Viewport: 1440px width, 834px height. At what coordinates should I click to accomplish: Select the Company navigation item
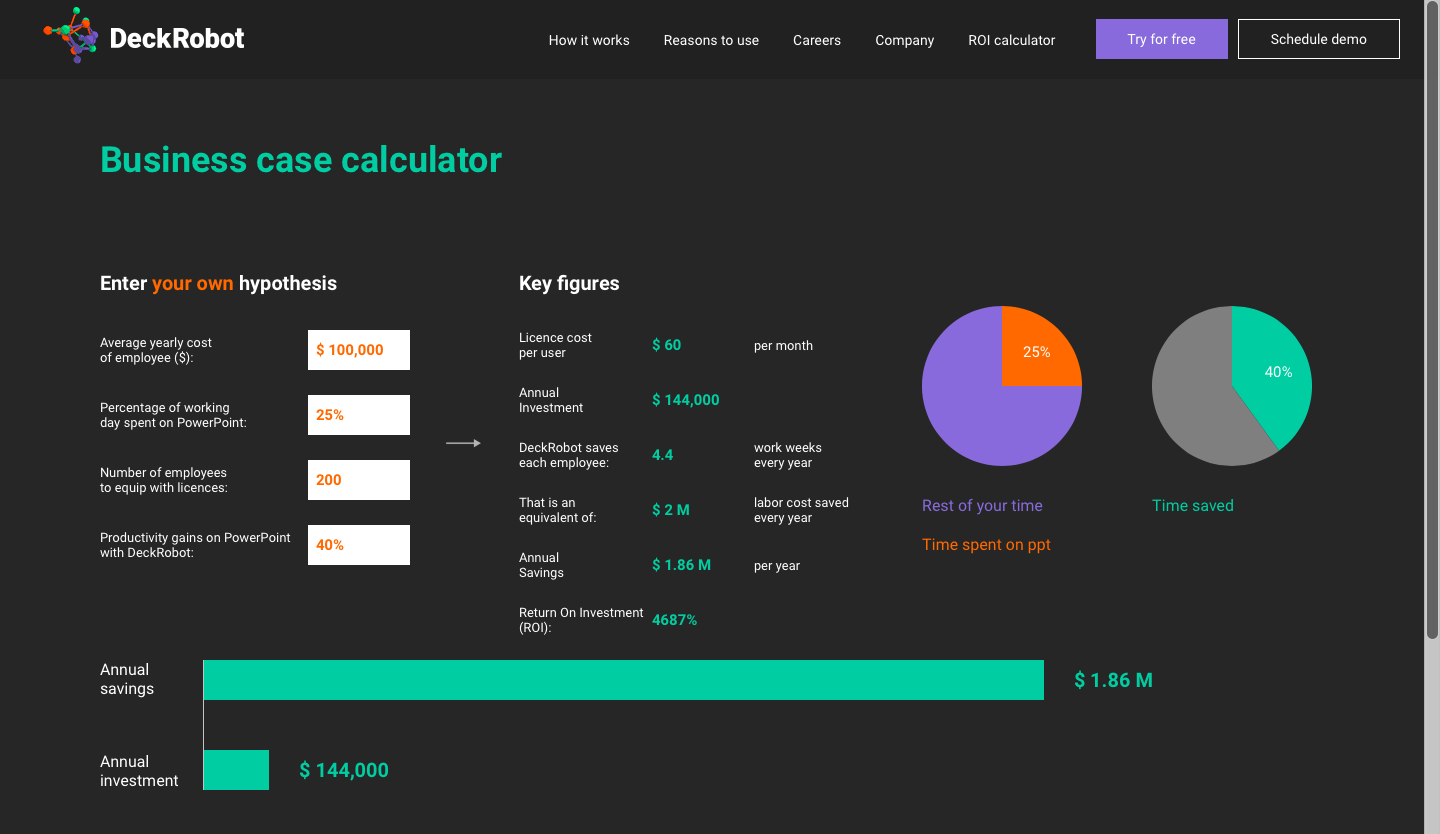(904, 40)
